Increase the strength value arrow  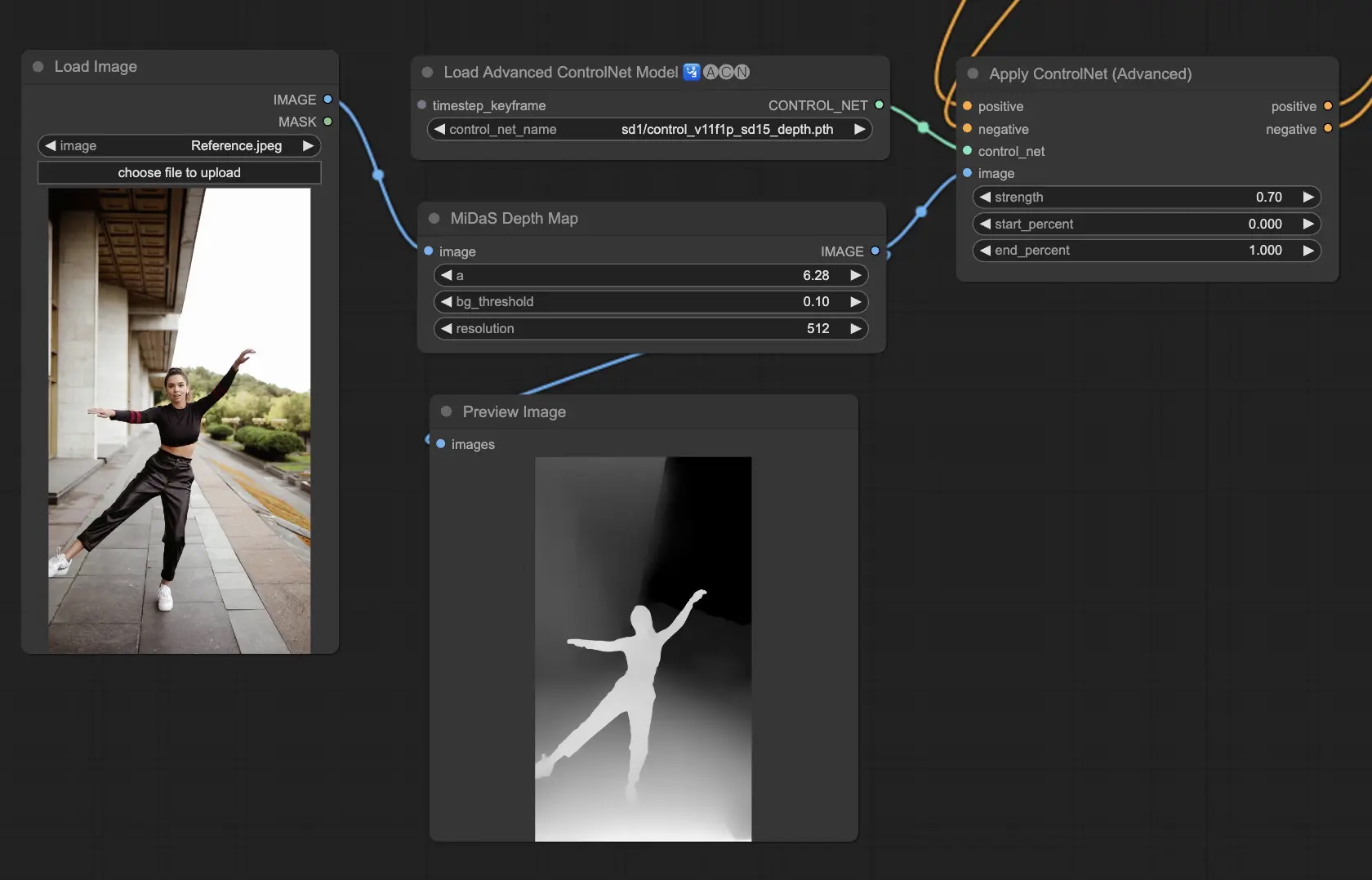pos(1307,198)
